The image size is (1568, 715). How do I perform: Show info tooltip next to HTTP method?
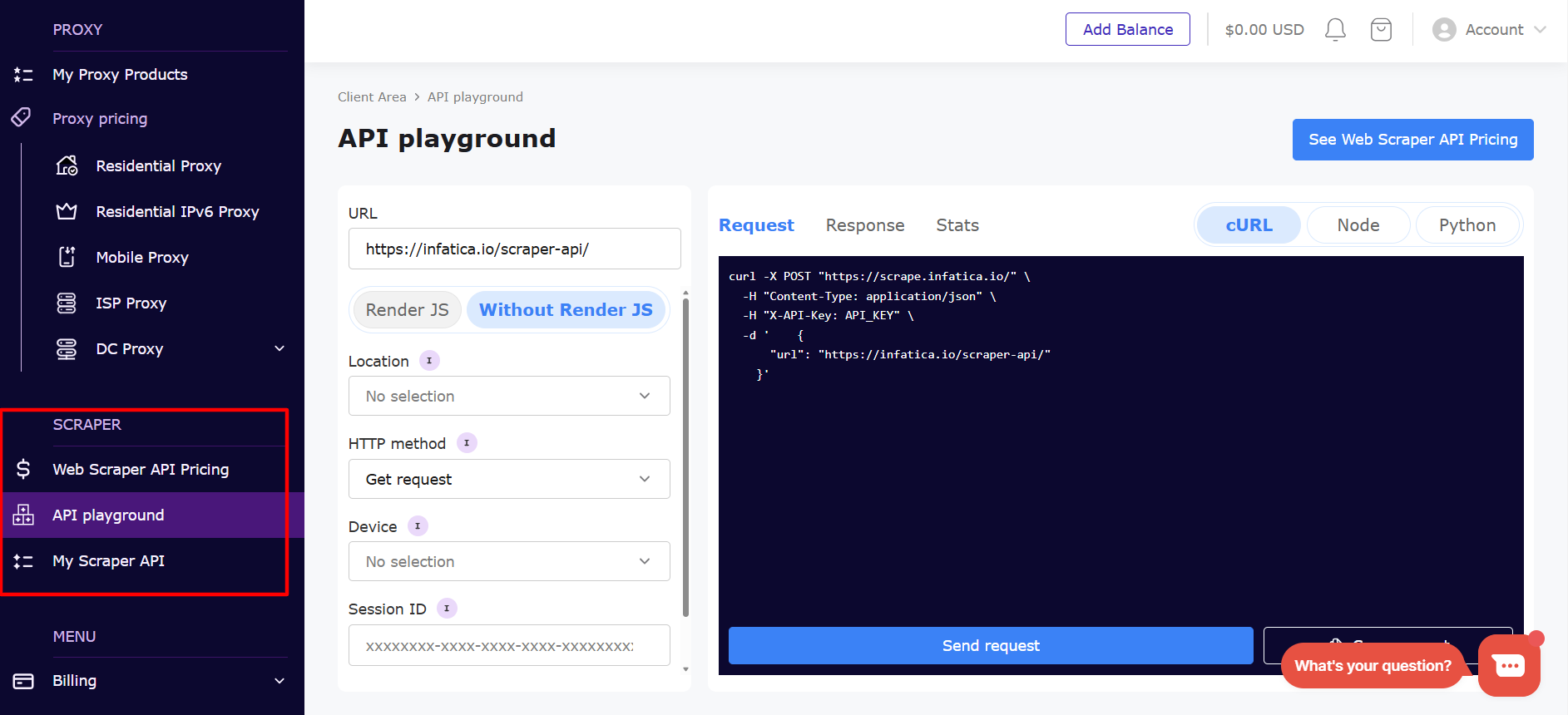point(467,442)
